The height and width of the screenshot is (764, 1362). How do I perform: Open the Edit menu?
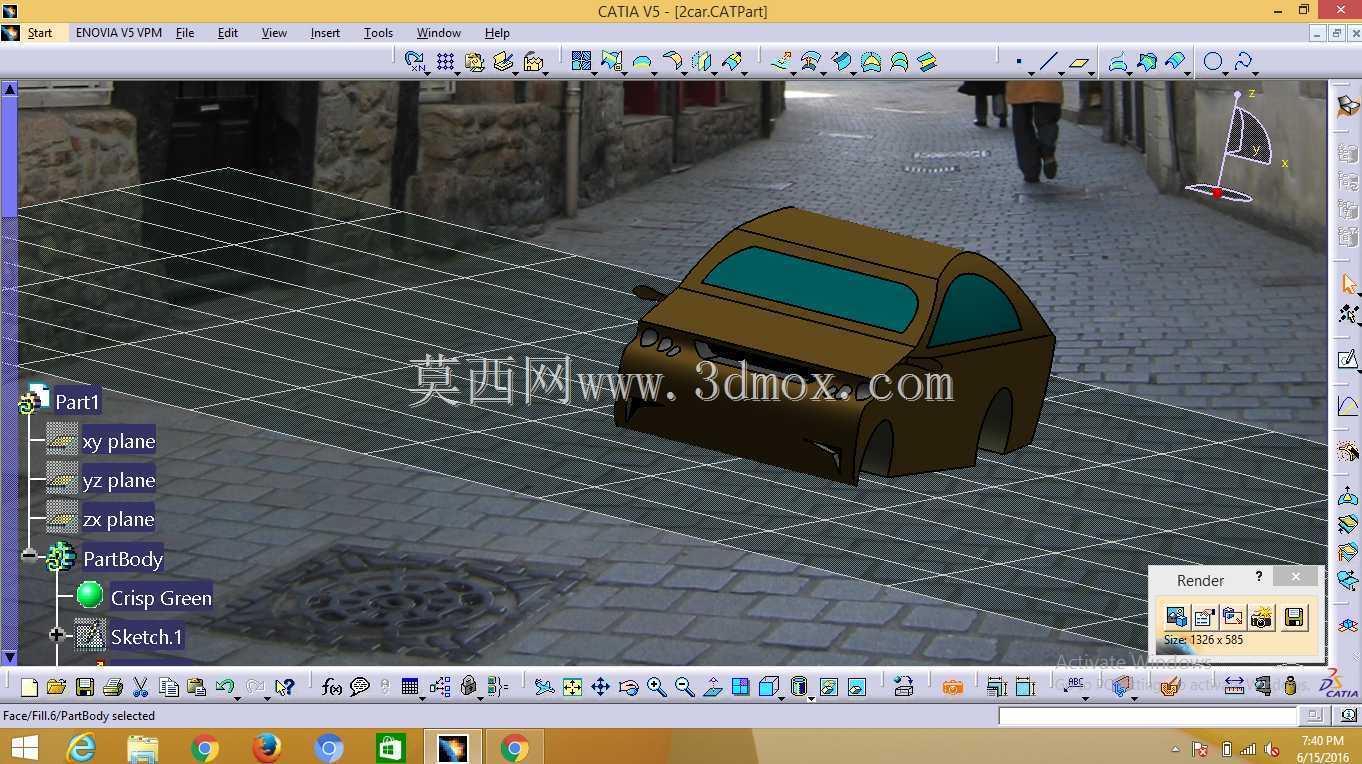pyautogui.click(x=228, y=33)
